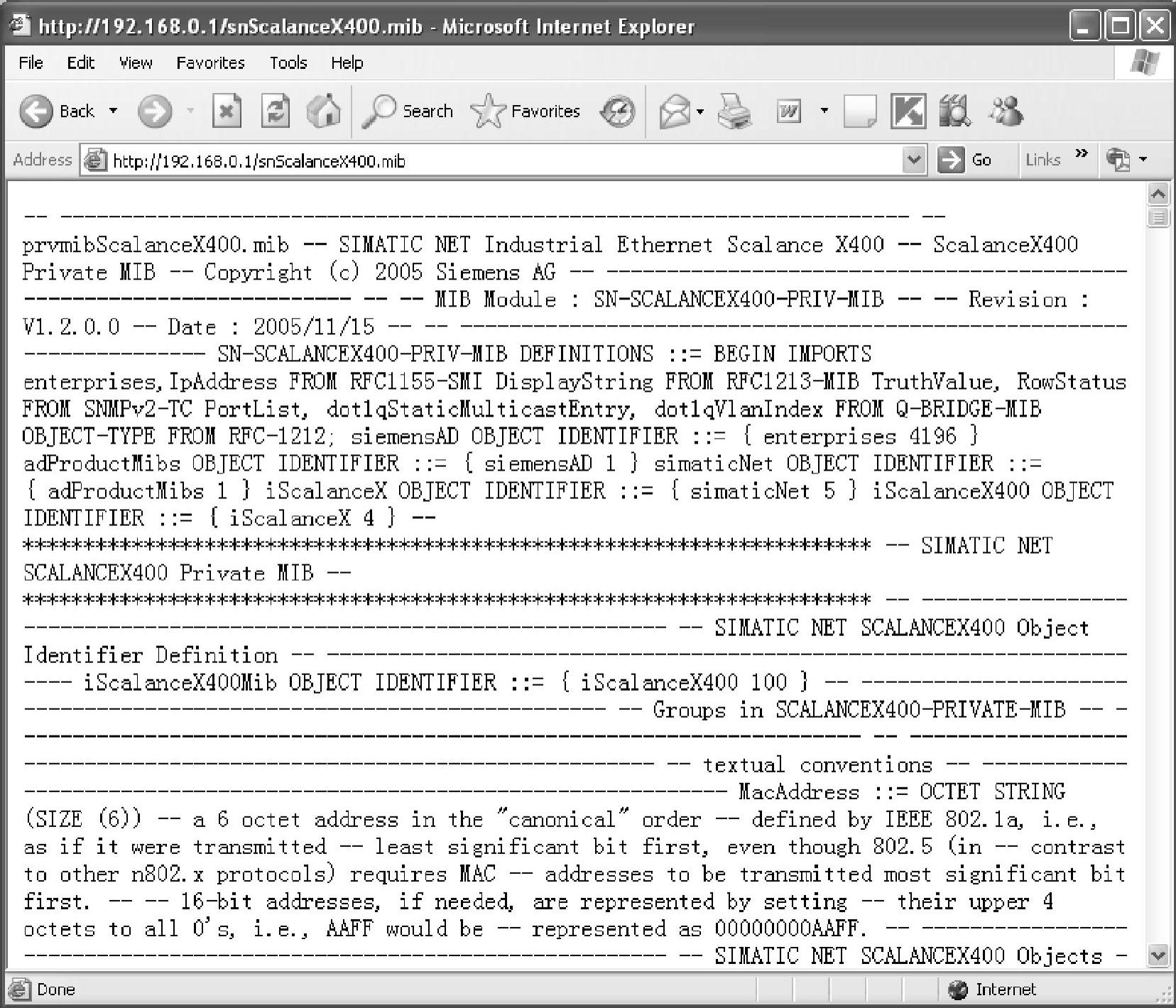Click the date text '2005/11/15'

tap(314, 327)
